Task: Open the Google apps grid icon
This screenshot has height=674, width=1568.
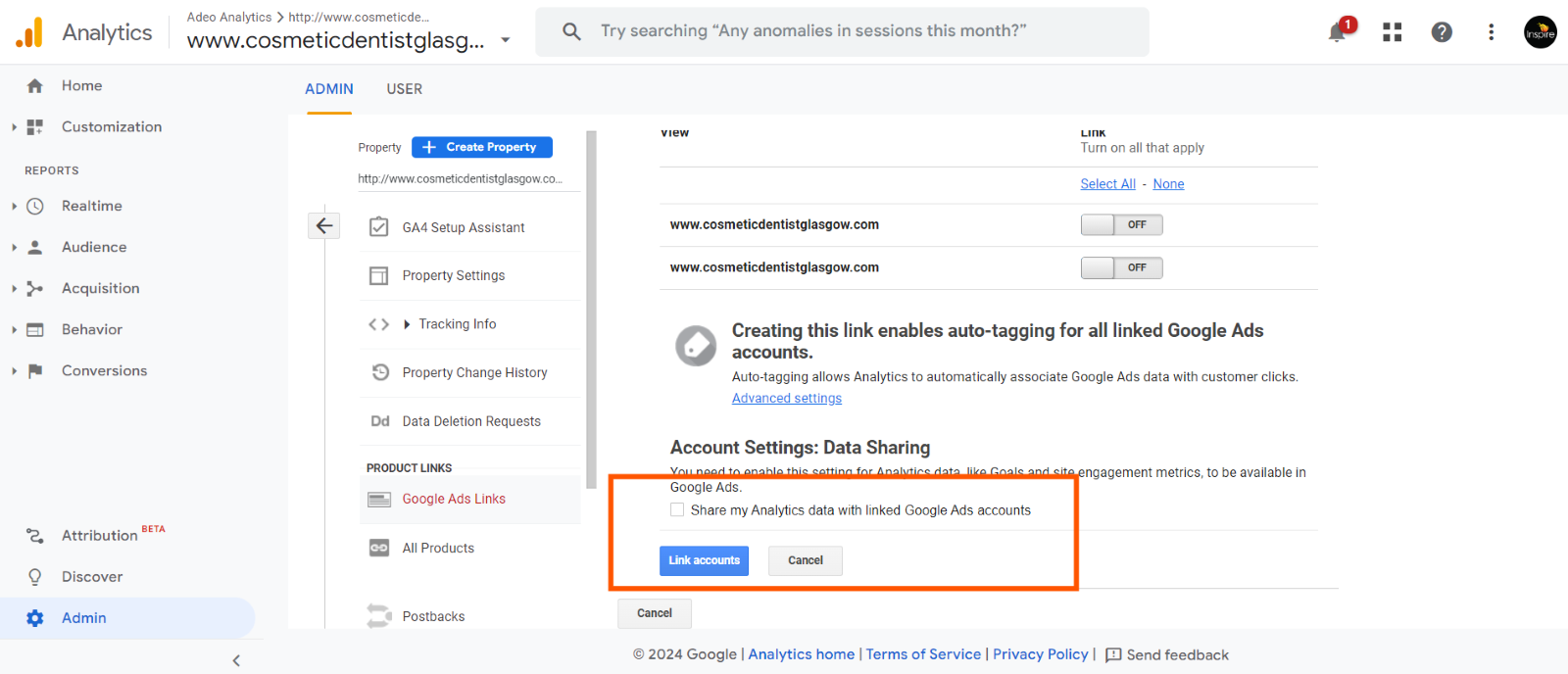Action: point(1392,32)
